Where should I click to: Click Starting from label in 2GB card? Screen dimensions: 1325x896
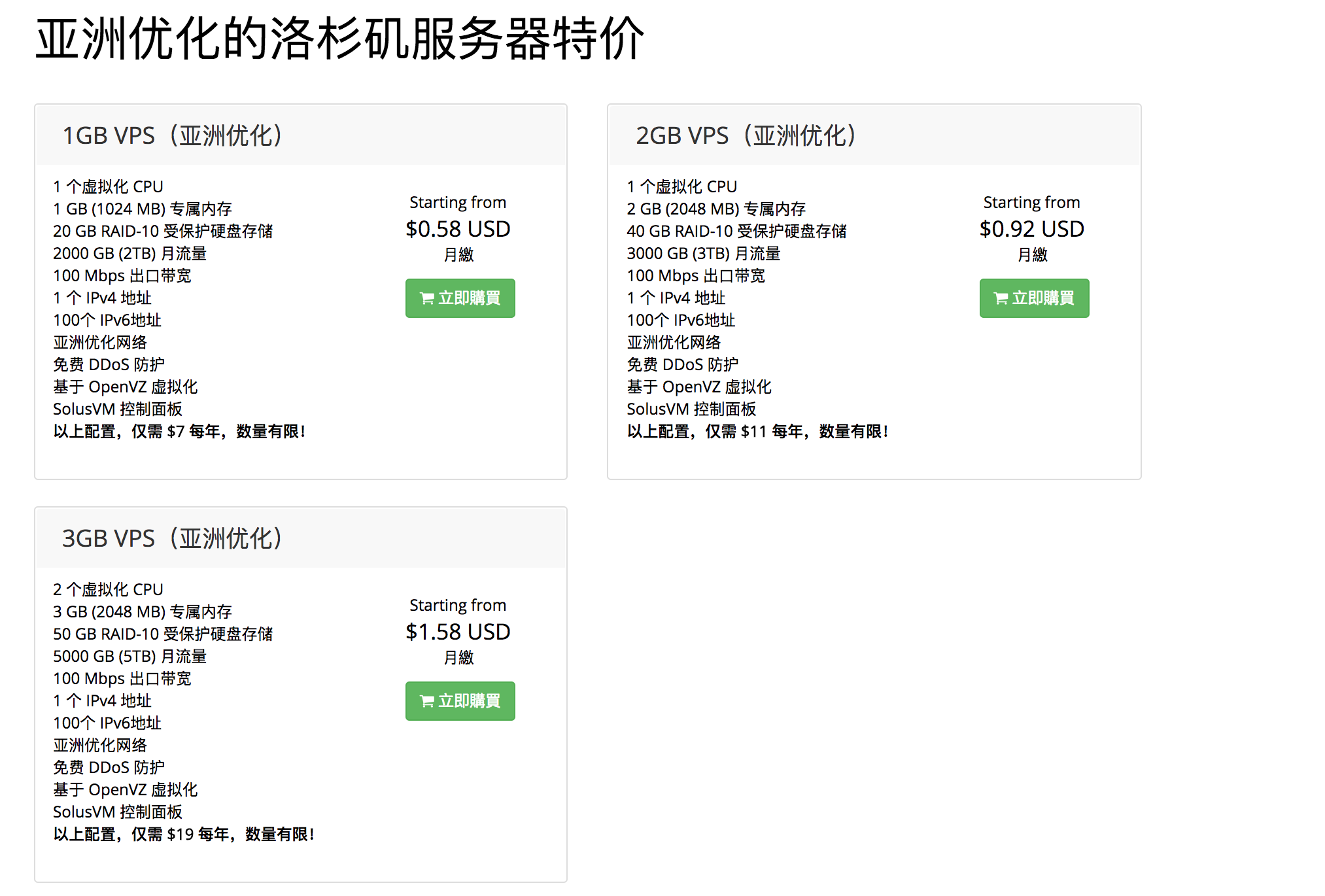pos(1032,203)
